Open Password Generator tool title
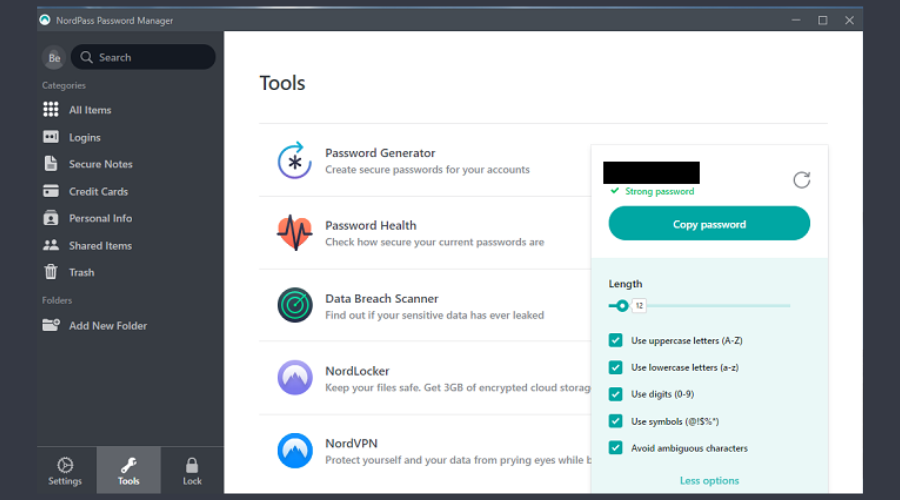Image resolution: width=900 pixels, height=500 pixels. tap(380, 153)
